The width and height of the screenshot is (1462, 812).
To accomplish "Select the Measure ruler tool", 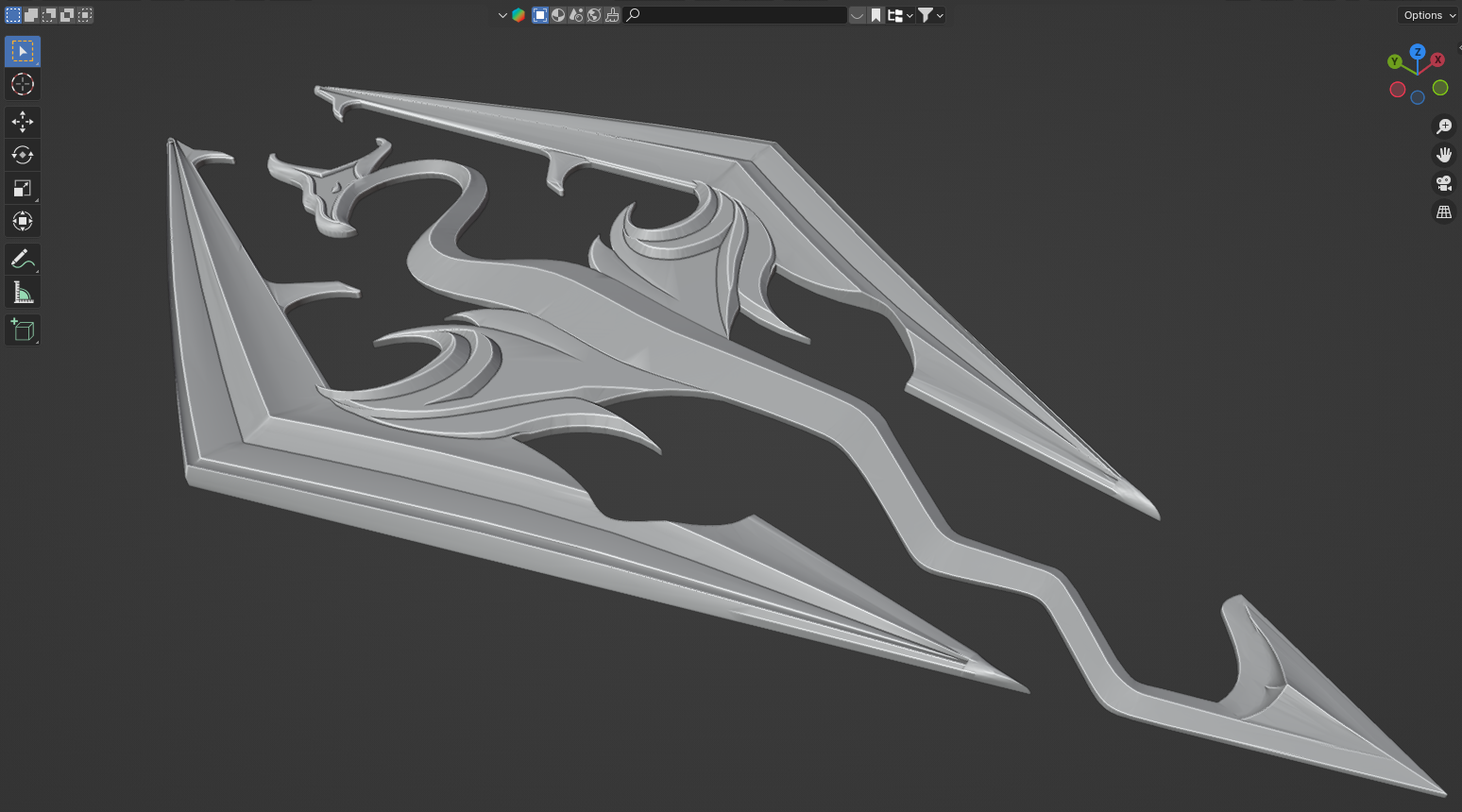I will (x=23, y=293).
